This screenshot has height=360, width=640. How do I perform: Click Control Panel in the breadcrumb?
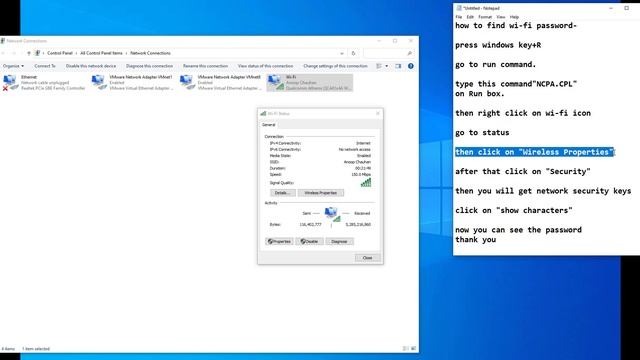(x=60, y=53)
